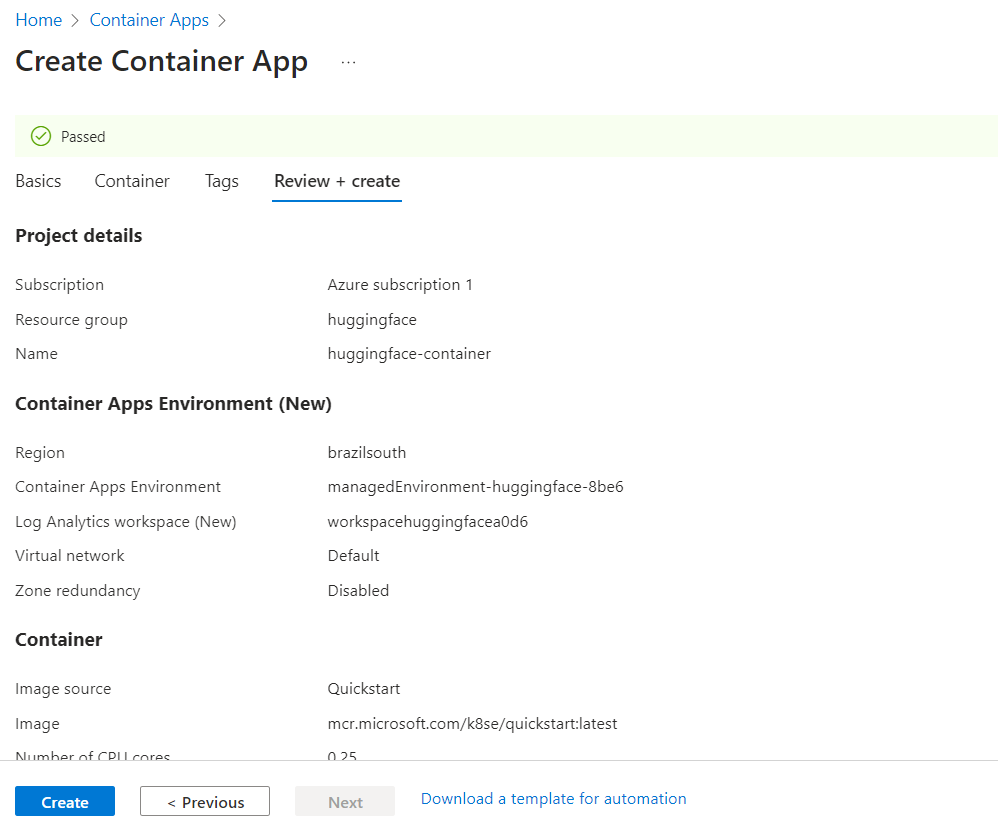This screenshot has width=998, height=839.
Task: Click the Next button
Action: (344, 801)
